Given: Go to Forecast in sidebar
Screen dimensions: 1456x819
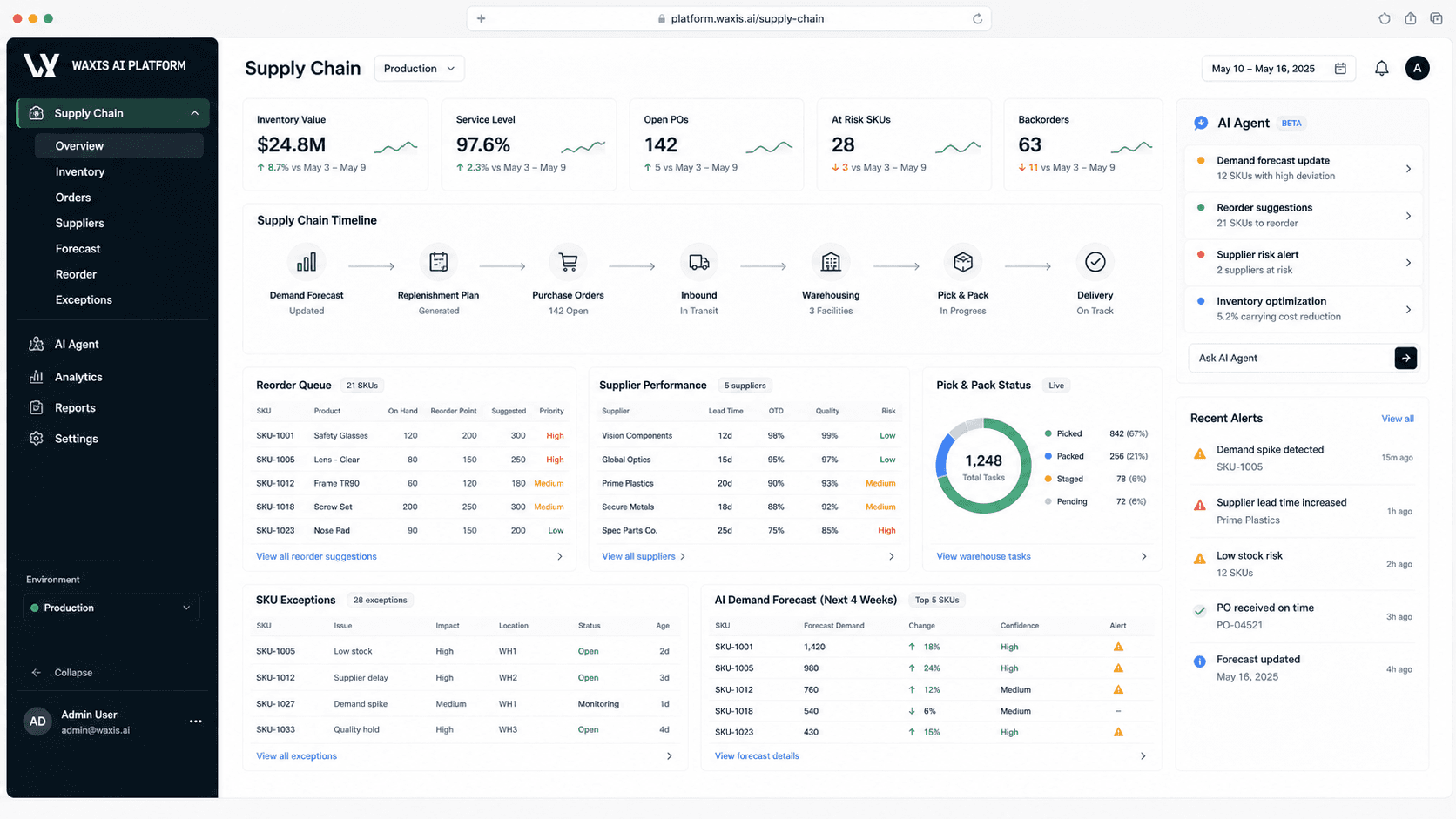Looking at the screenshot, I should (78, 249).
